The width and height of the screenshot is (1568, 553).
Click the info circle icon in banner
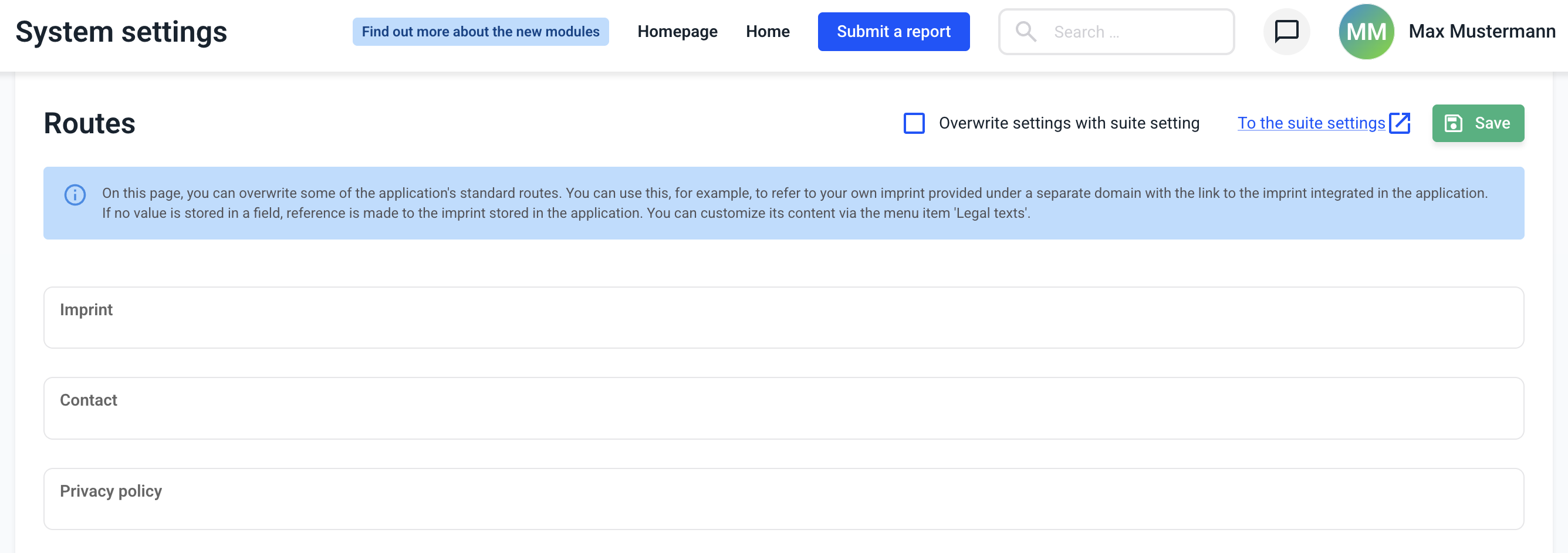[75, 195]
